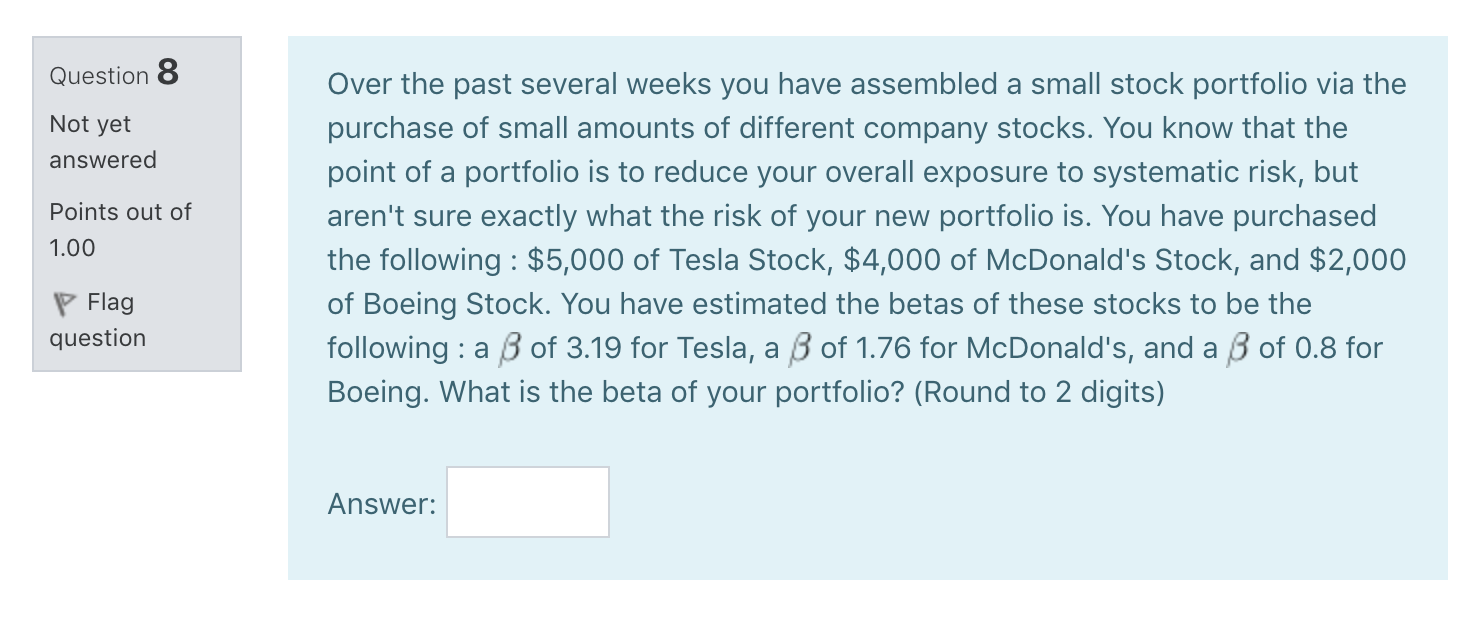Image resolution: width=1474 pixels, height=620 pixels.
Task: Click the beta symbol before 1.76
Action: coord(800,348)
